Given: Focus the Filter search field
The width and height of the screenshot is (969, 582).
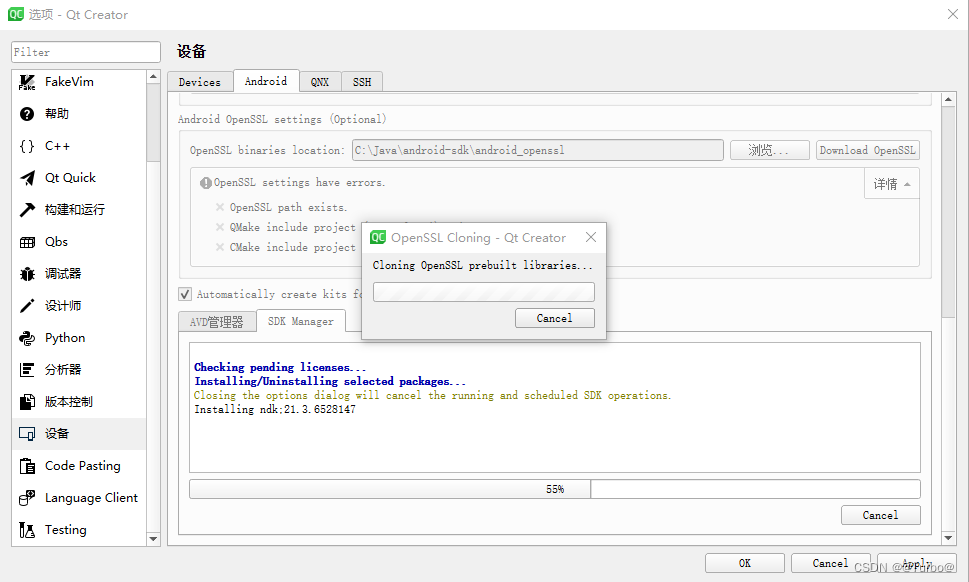Looking at the screenshot, I should click(x=86, y=52).
